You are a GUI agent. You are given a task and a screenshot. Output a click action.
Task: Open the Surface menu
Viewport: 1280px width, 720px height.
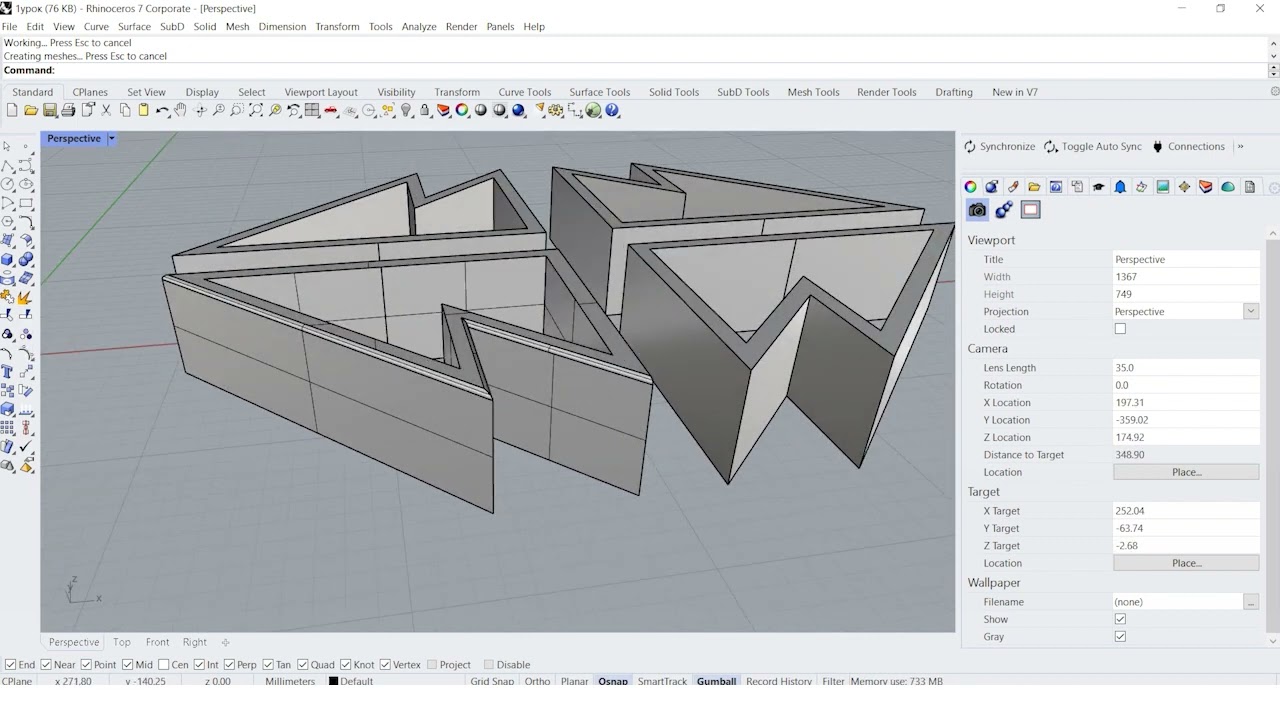[x=134, y=27]
